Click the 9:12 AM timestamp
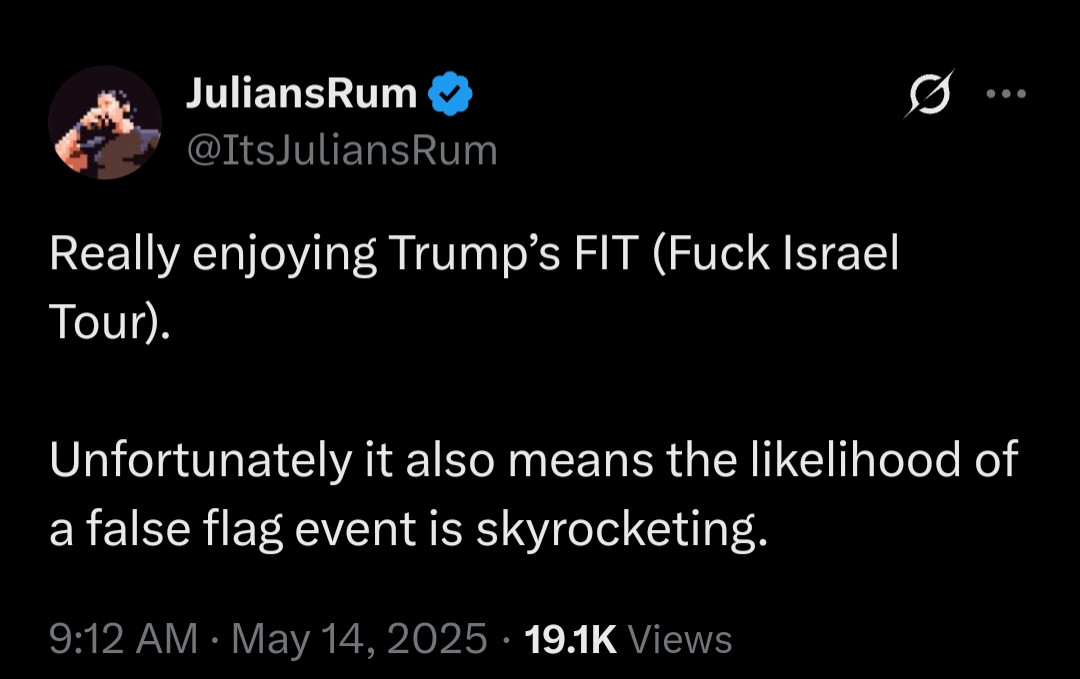 coord(124,639)
